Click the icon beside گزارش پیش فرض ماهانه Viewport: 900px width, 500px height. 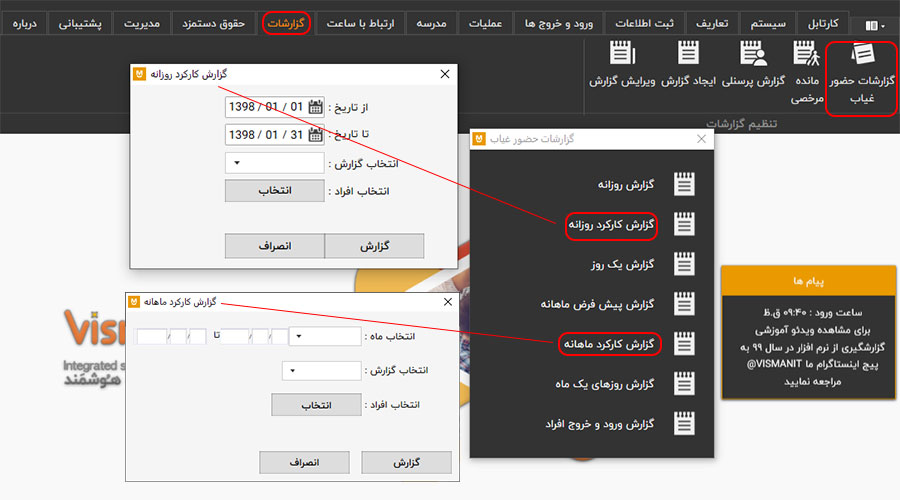point(684,304)
